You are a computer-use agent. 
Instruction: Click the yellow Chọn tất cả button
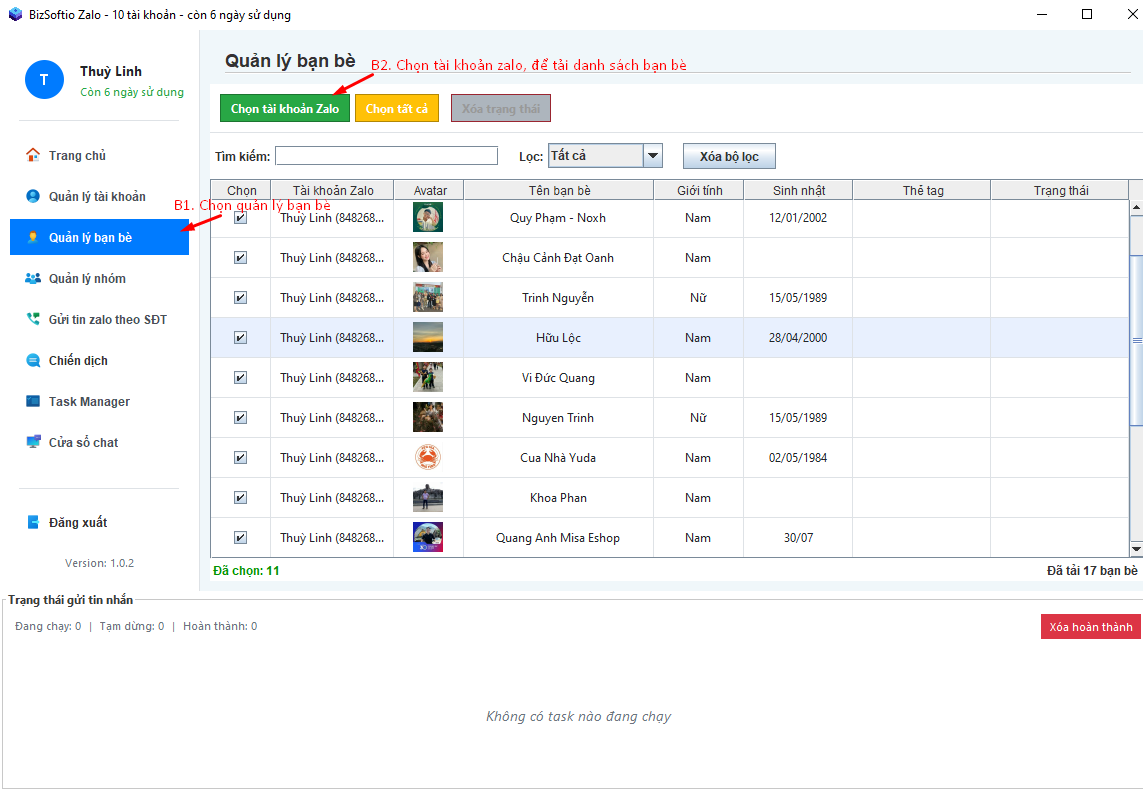point(397,108)
